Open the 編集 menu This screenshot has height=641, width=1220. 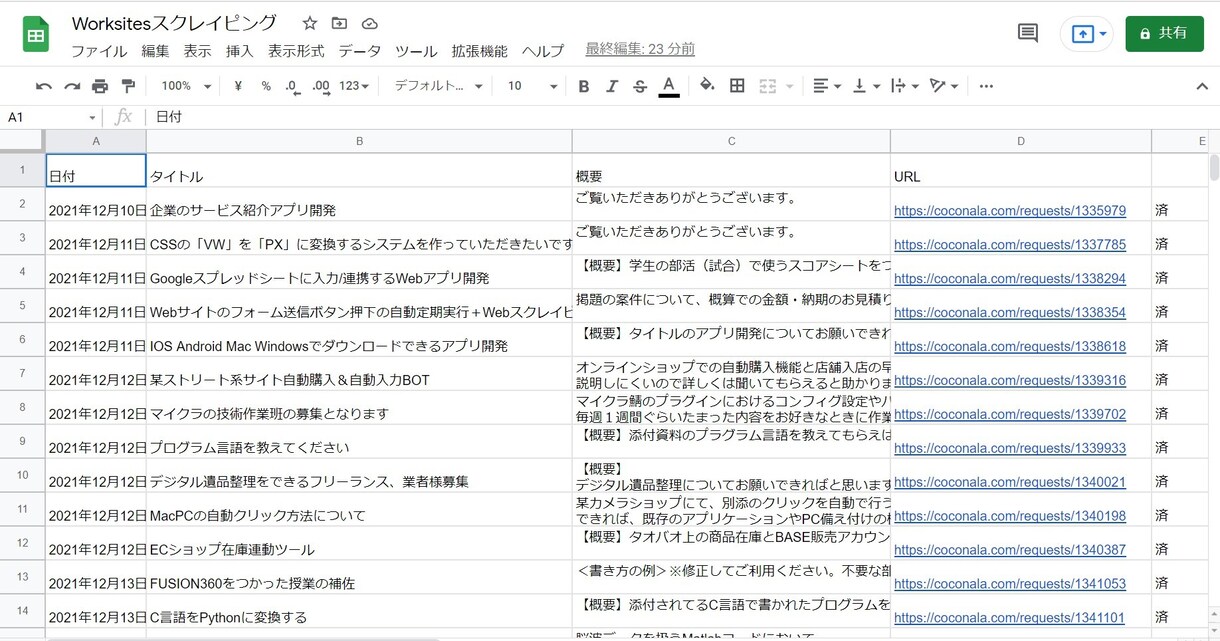155,51
